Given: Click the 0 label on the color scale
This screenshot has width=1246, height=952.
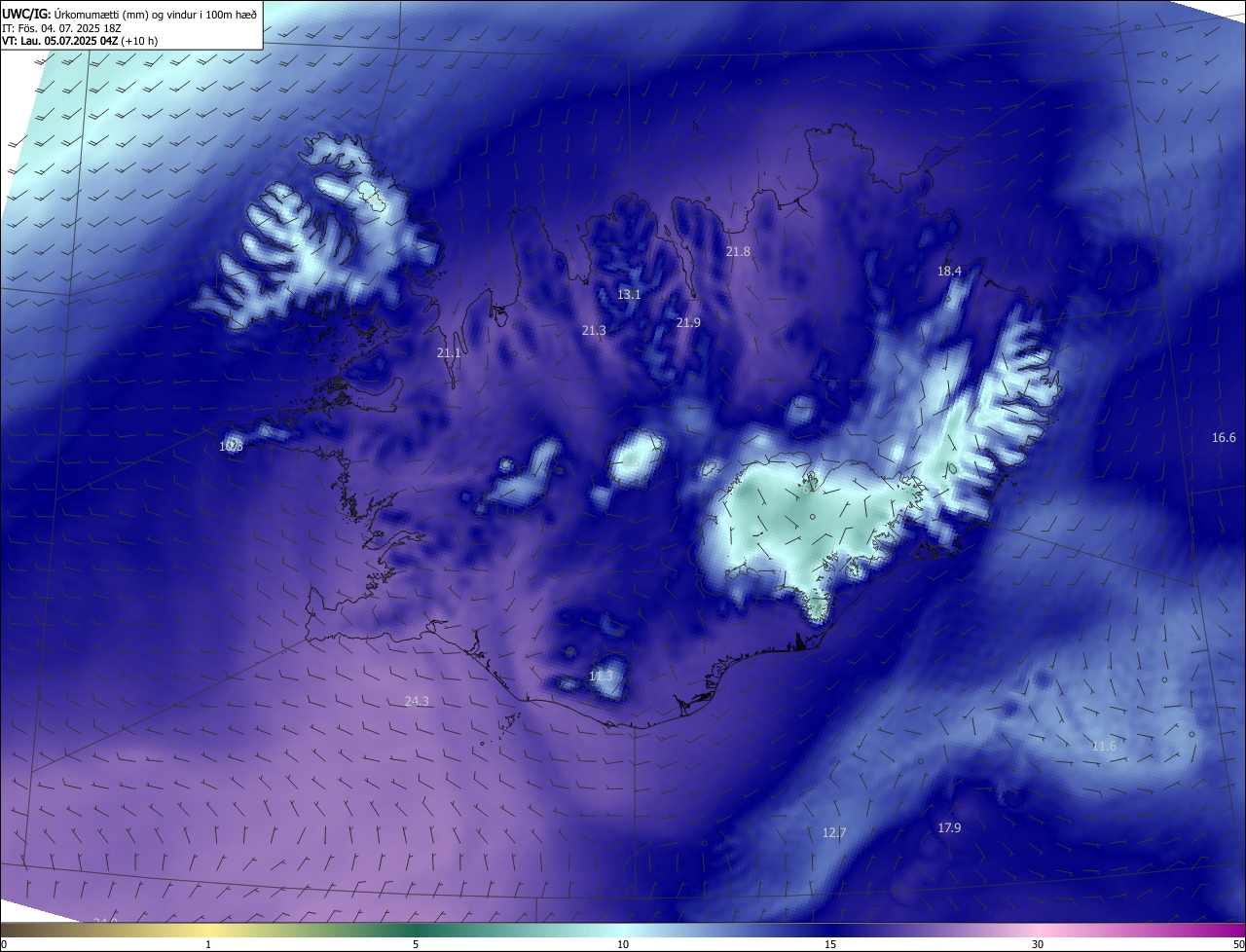Looking at the screenshot, I should point(4,944).
